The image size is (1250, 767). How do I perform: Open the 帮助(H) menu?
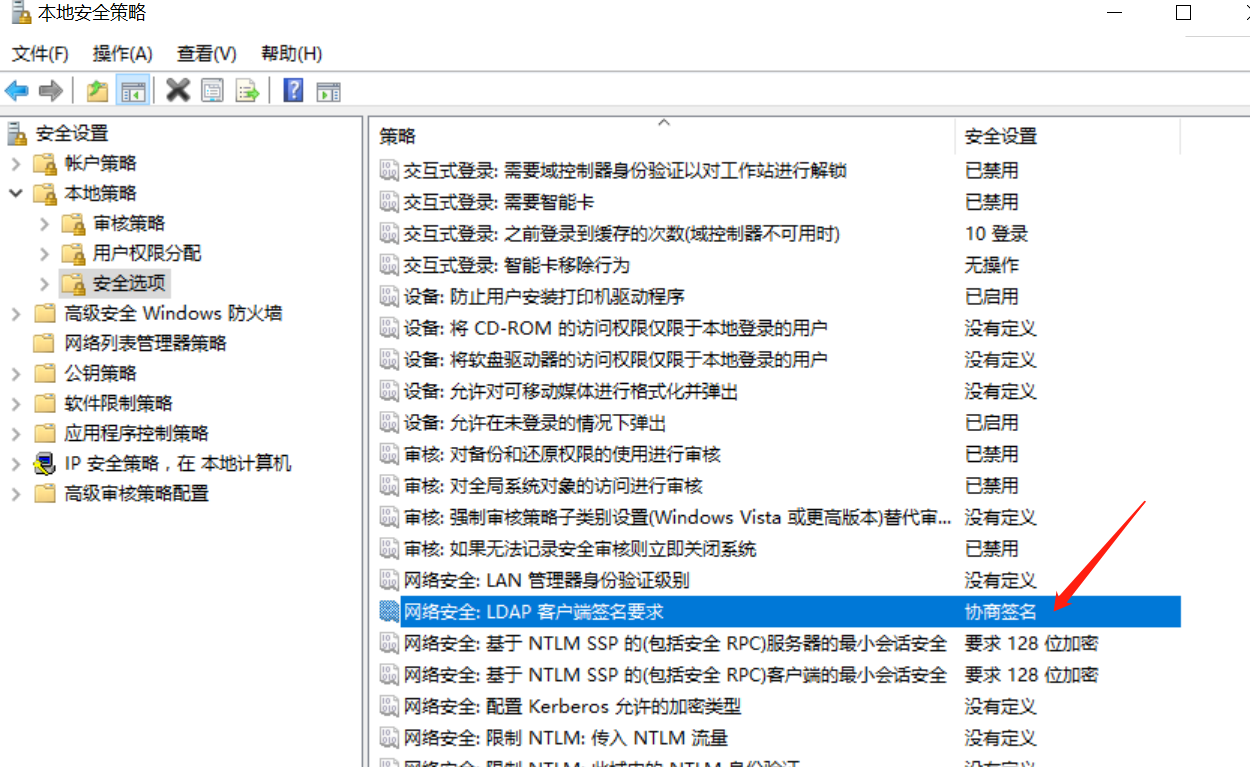tap(289, 53)
